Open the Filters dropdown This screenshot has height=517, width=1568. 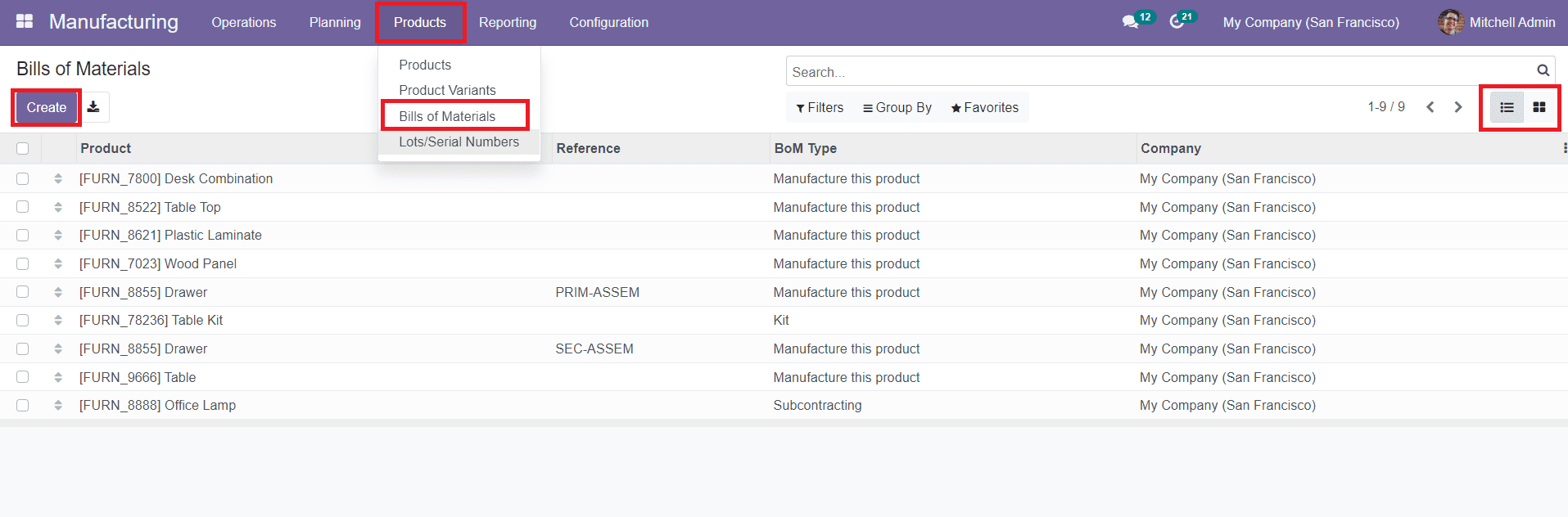click(x=820, y=107)
